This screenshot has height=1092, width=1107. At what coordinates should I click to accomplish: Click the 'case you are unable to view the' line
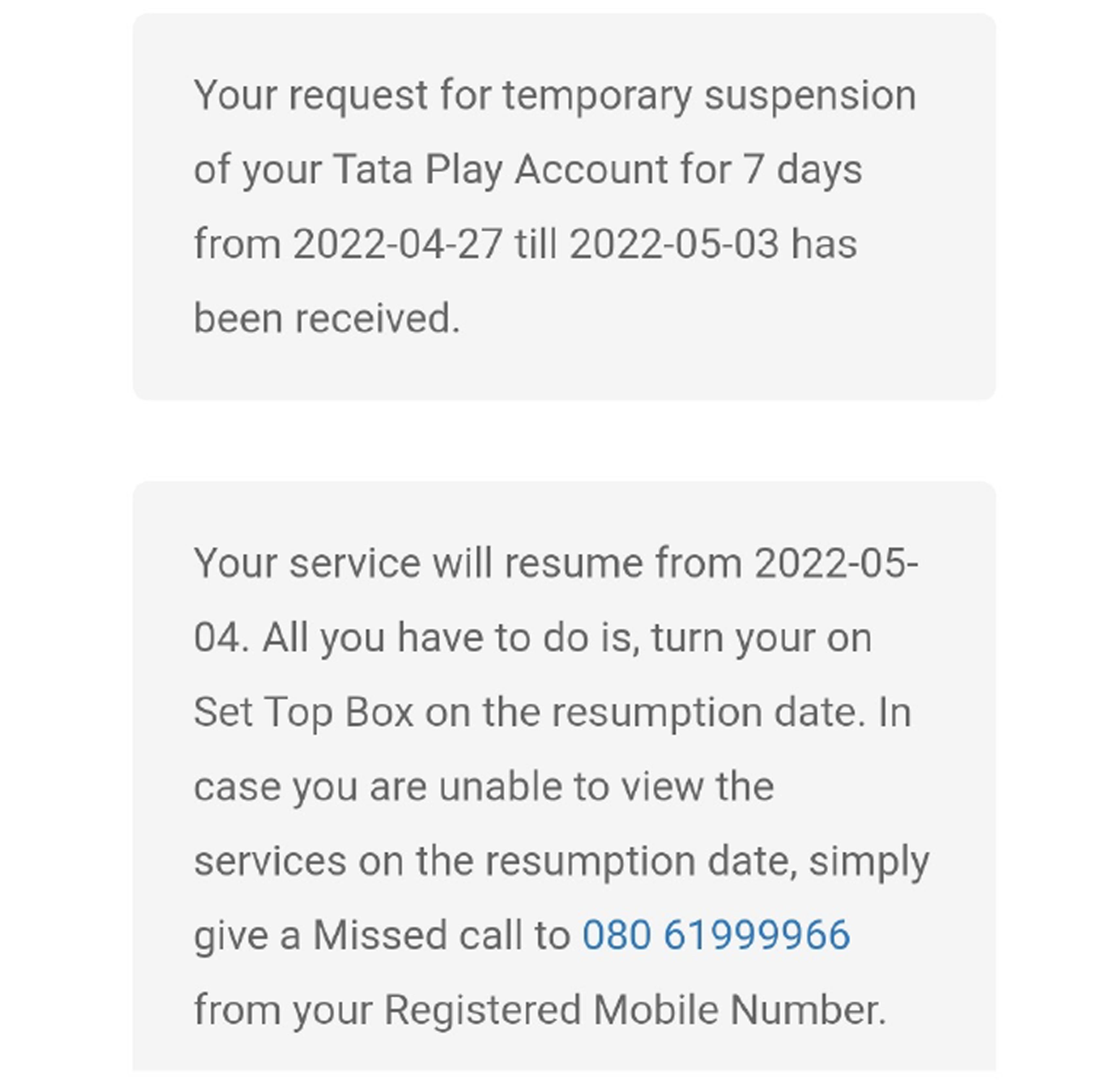pyautogui.click(x=484, y=786)
